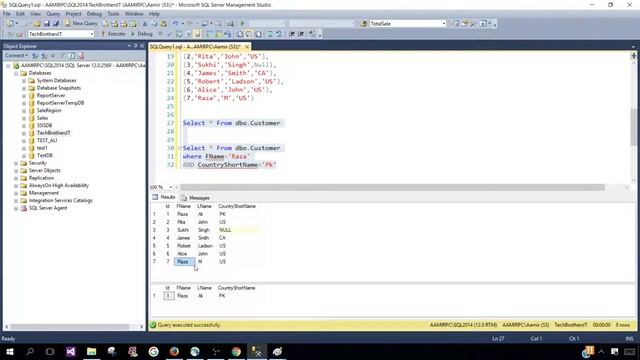640x360 pixels.
Task: Click the 'Sukhi' cell in results
Action: [183, 230]
